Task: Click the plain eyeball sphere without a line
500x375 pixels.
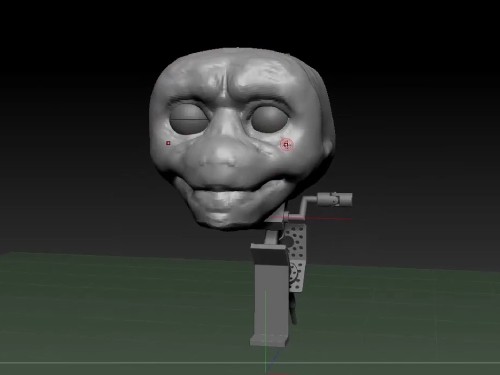Action: (270, 119)
